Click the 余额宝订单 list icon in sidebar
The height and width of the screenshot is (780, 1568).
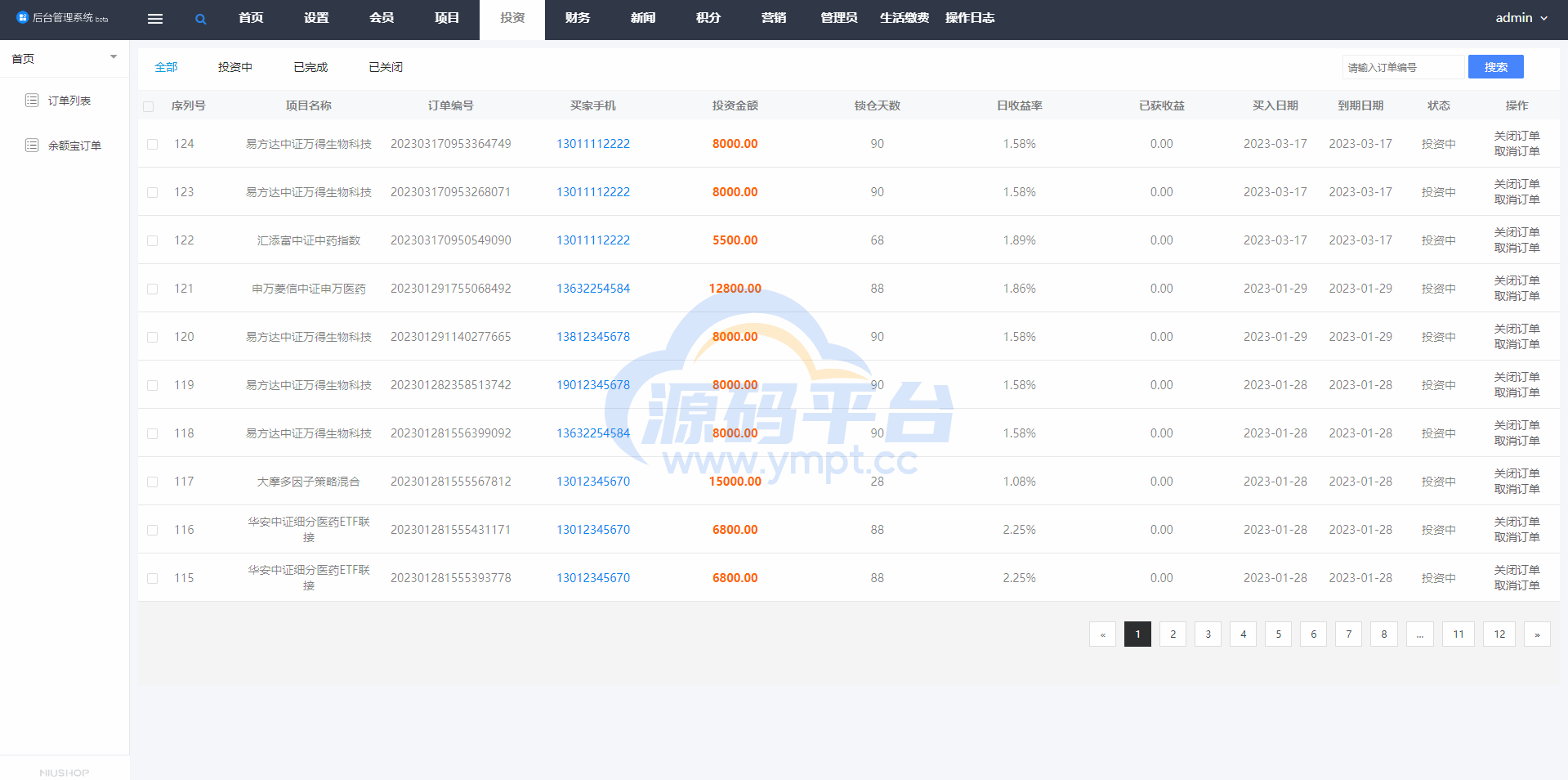pos(32,145)
